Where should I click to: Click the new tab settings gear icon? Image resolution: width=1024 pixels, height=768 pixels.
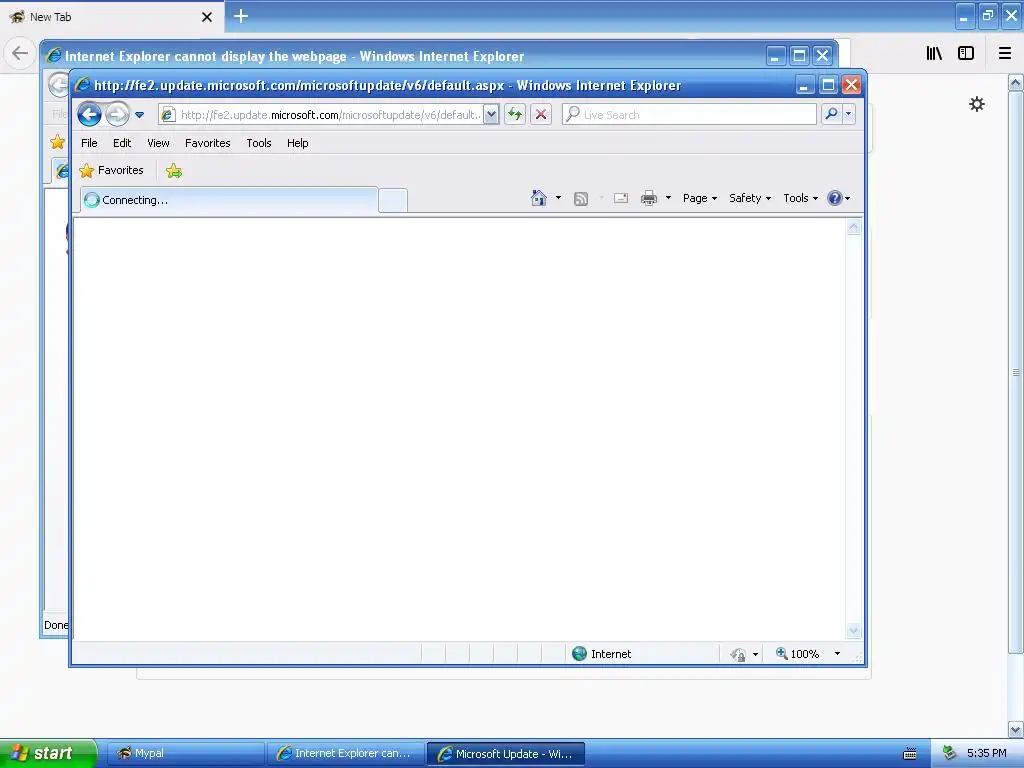pos(976,104)
